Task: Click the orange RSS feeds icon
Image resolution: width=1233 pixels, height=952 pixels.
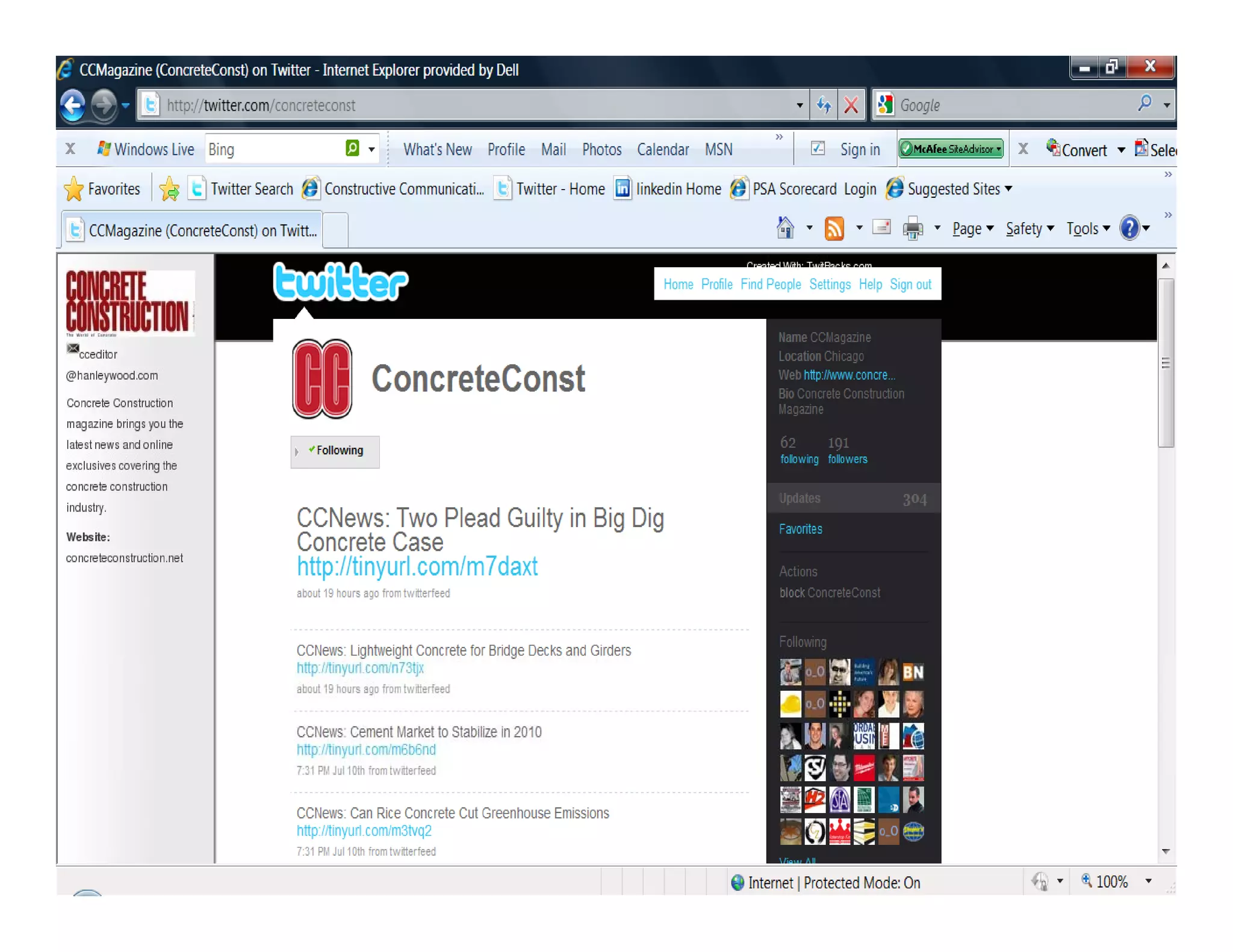Action: pyautogui.click(x=834, y=229)
